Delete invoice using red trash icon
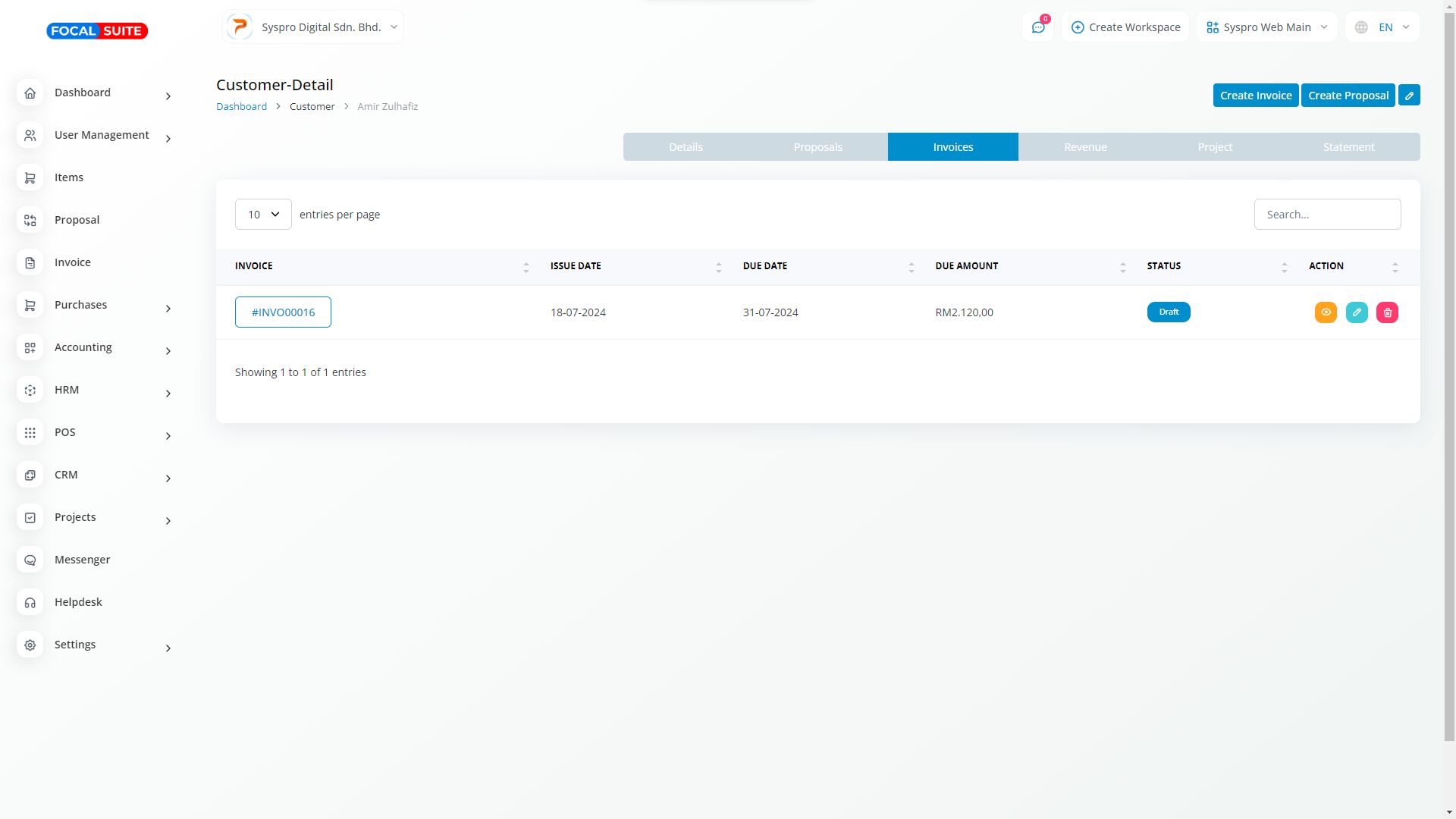 click(x=1387, y=312)
